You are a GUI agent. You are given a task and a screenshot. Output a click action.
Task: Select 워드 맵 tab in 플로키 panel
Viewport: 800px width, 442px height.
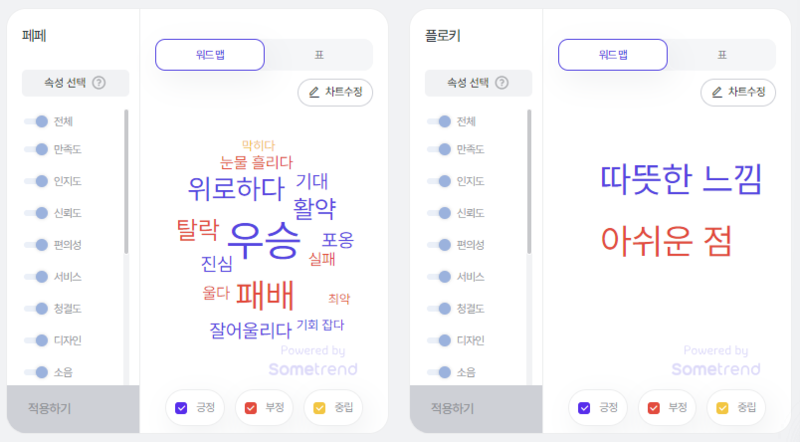613,55
